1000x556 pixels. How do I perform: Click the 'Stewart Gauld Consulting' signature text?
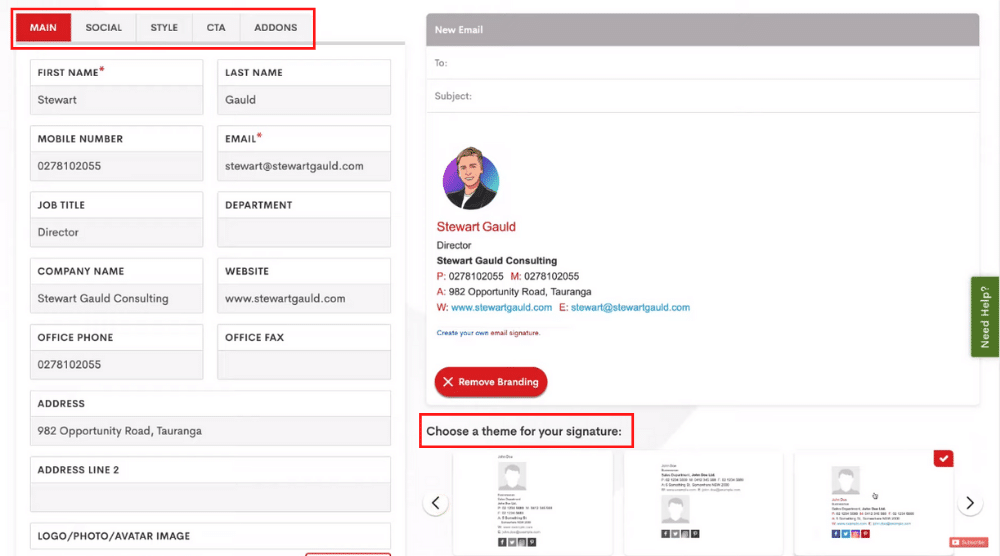[497, 261]
